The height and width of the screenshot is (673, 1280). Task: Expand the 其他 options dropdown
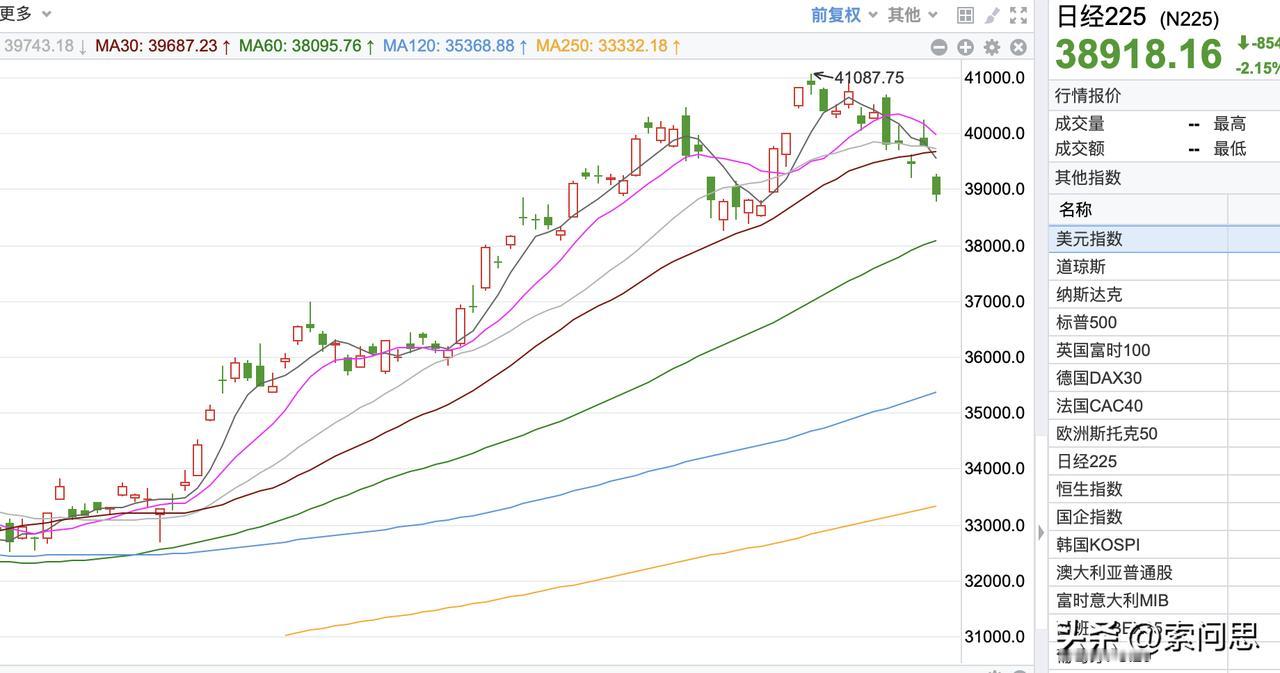point(903,14)
